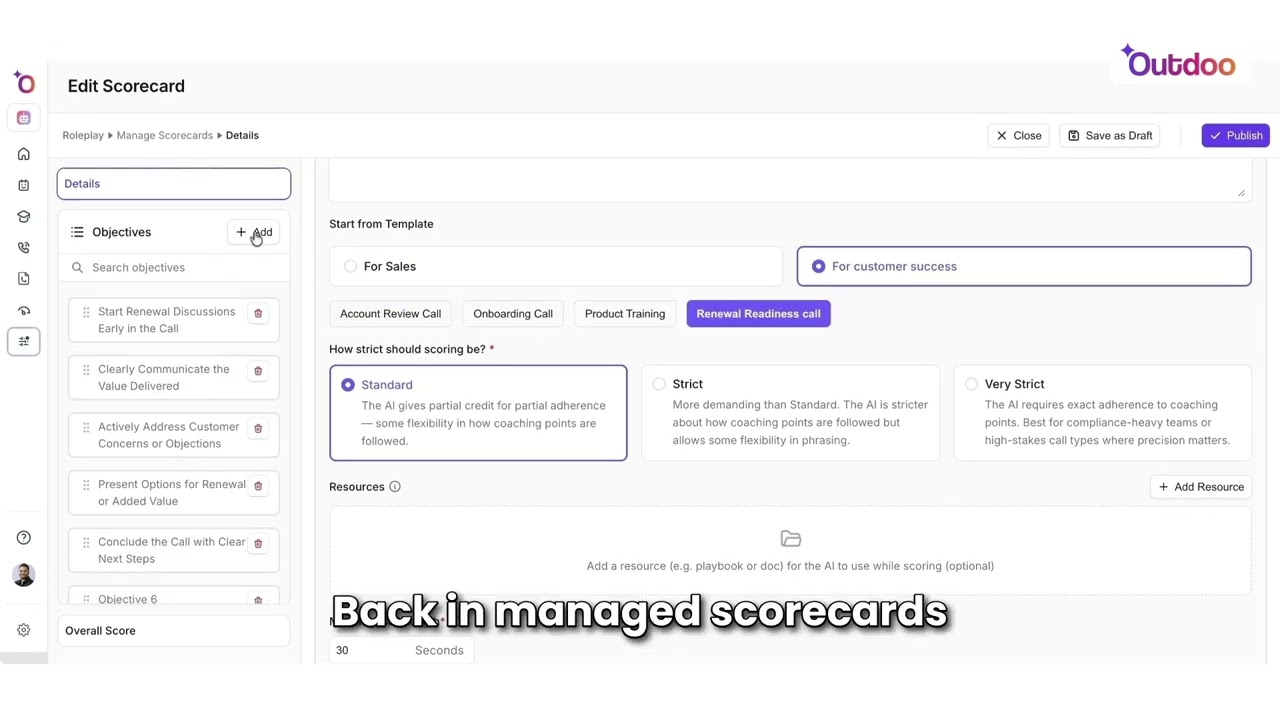The height and width of the screenshot is (720, 1280).
Task: Go to Roleplay breadcrumb
Action: click(x=83, y=135)
